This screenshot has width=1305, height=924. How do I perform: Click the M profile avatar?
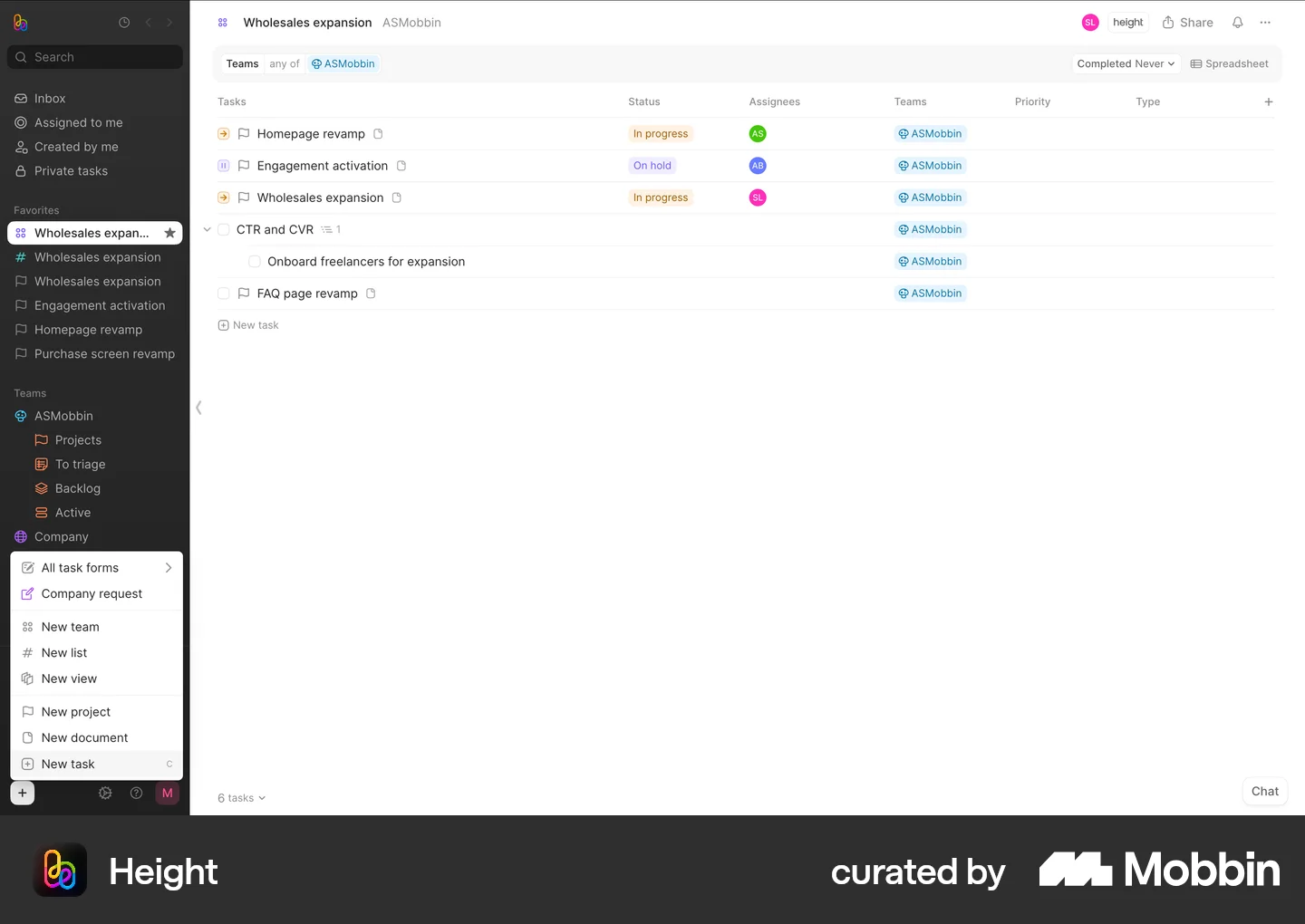click(x=168, y=793)
